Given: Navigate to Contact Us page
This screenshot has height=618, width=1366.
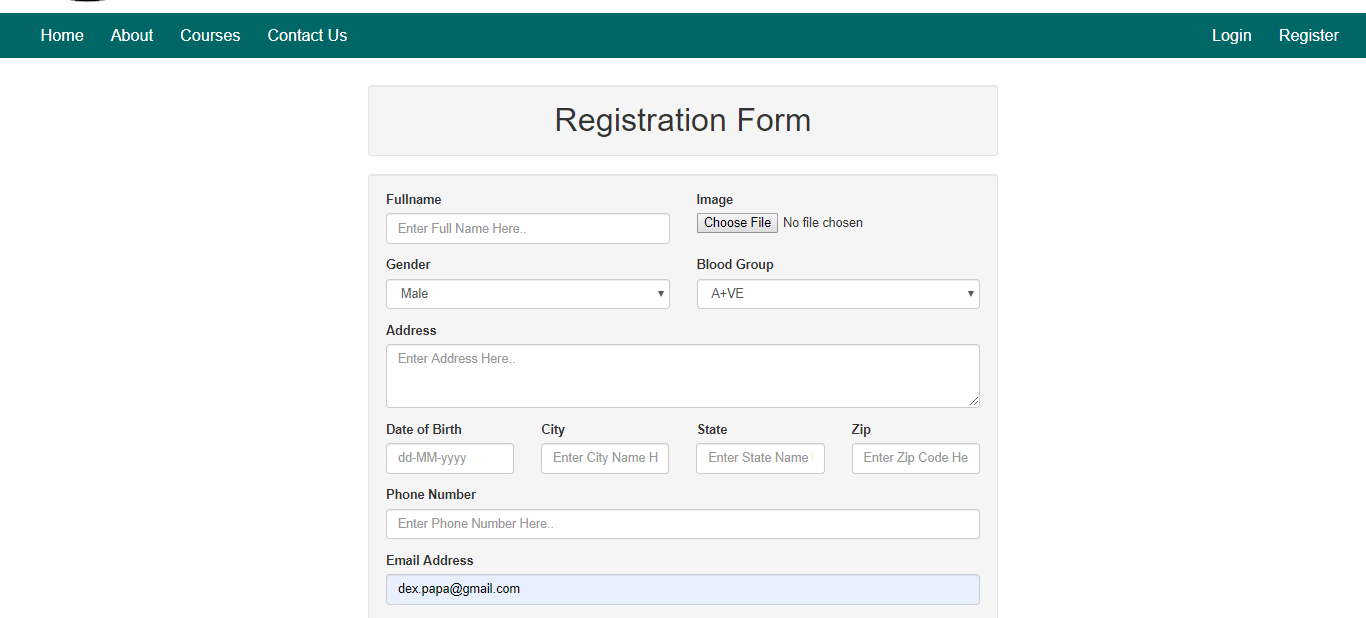Looking at the screenshot, I should click(307, 36).
